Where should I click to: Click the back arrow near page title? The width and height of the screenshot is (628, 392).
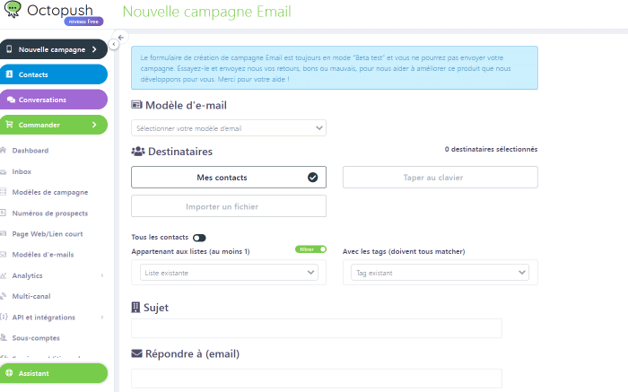tap(121, 37)
